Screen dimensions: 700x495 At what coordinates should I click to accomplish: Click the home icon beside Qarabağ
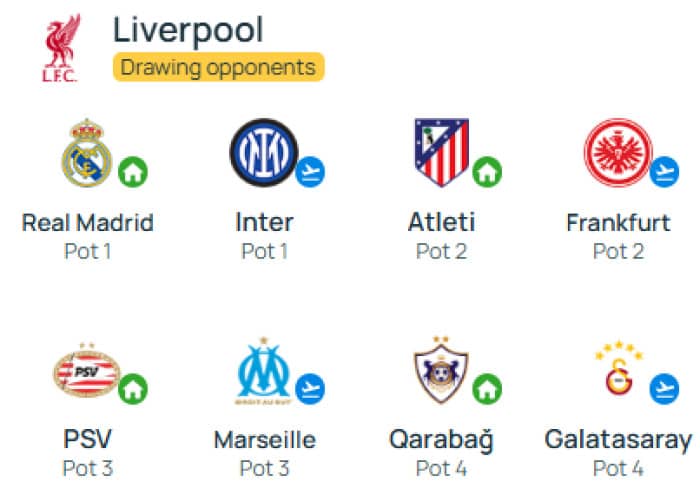click(488, 389)
